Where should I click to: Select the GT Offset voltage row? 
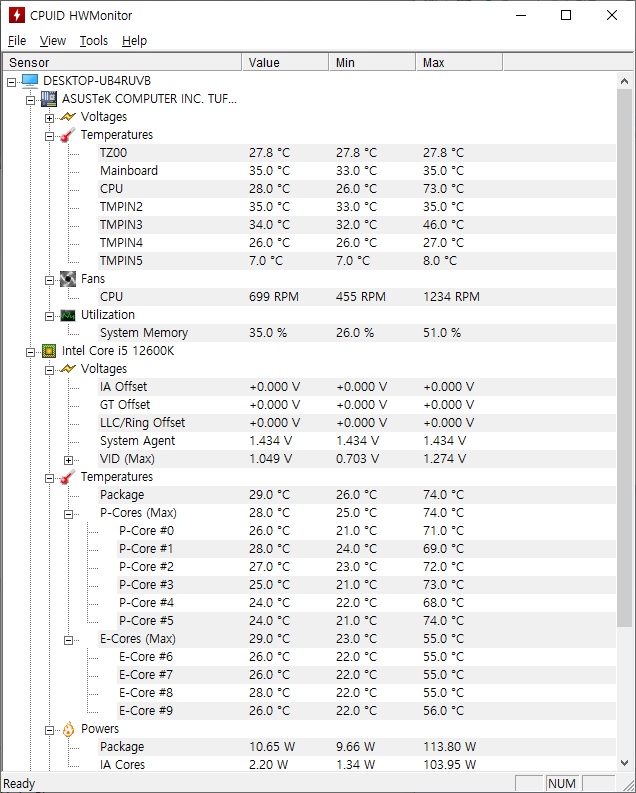coord(356,405)
